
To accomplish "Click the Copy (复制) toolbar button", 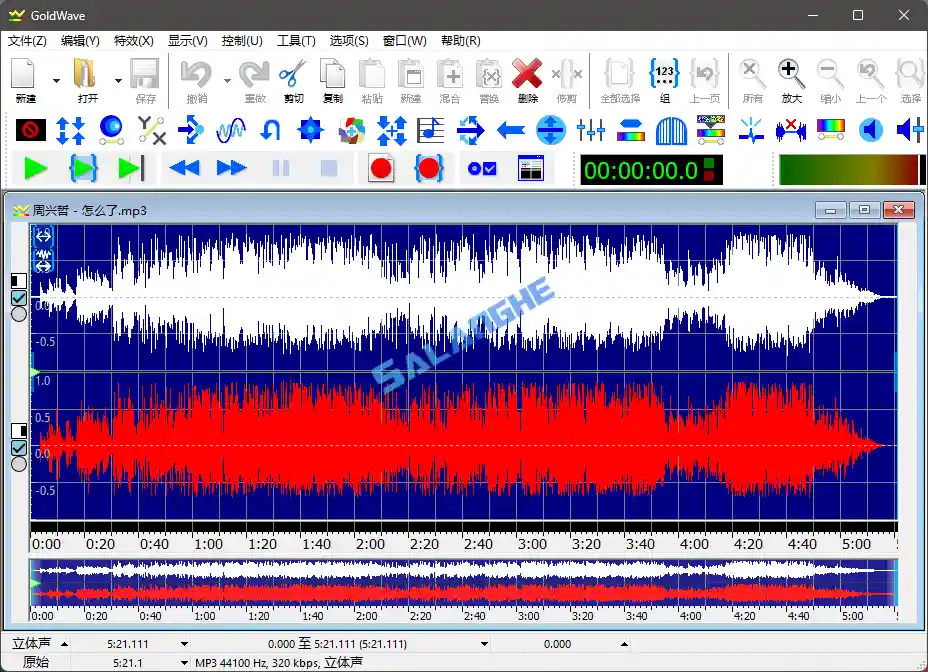I will 332,78.
